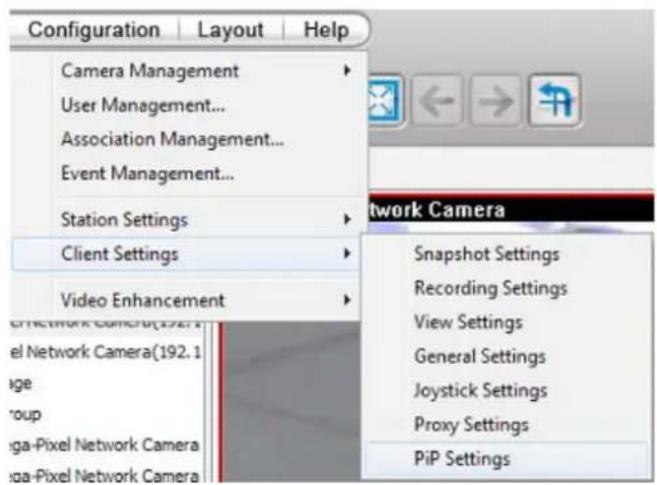Click the previous page left arrow icon
The image size is (657, 485).
pos(438,101)
